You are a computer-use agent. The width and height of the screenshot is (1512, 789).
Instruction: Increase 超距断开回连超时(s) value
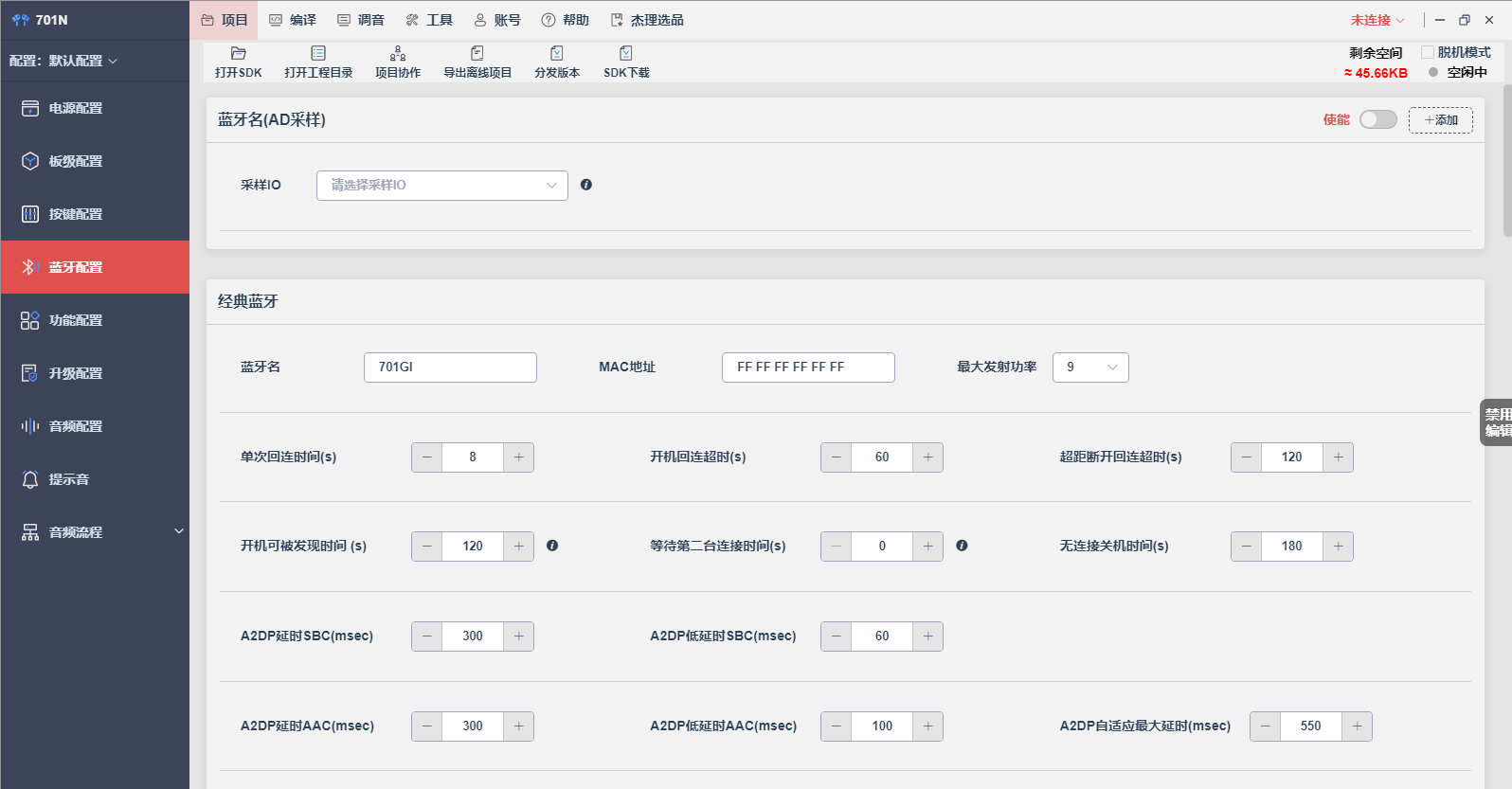click(x=1339, y=457)
